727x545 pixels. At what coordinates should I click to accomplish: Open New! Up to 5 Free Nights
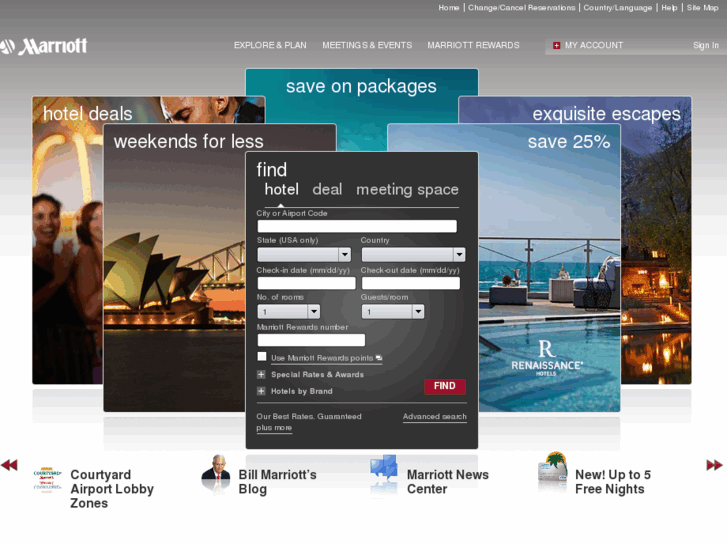[612, 482]
